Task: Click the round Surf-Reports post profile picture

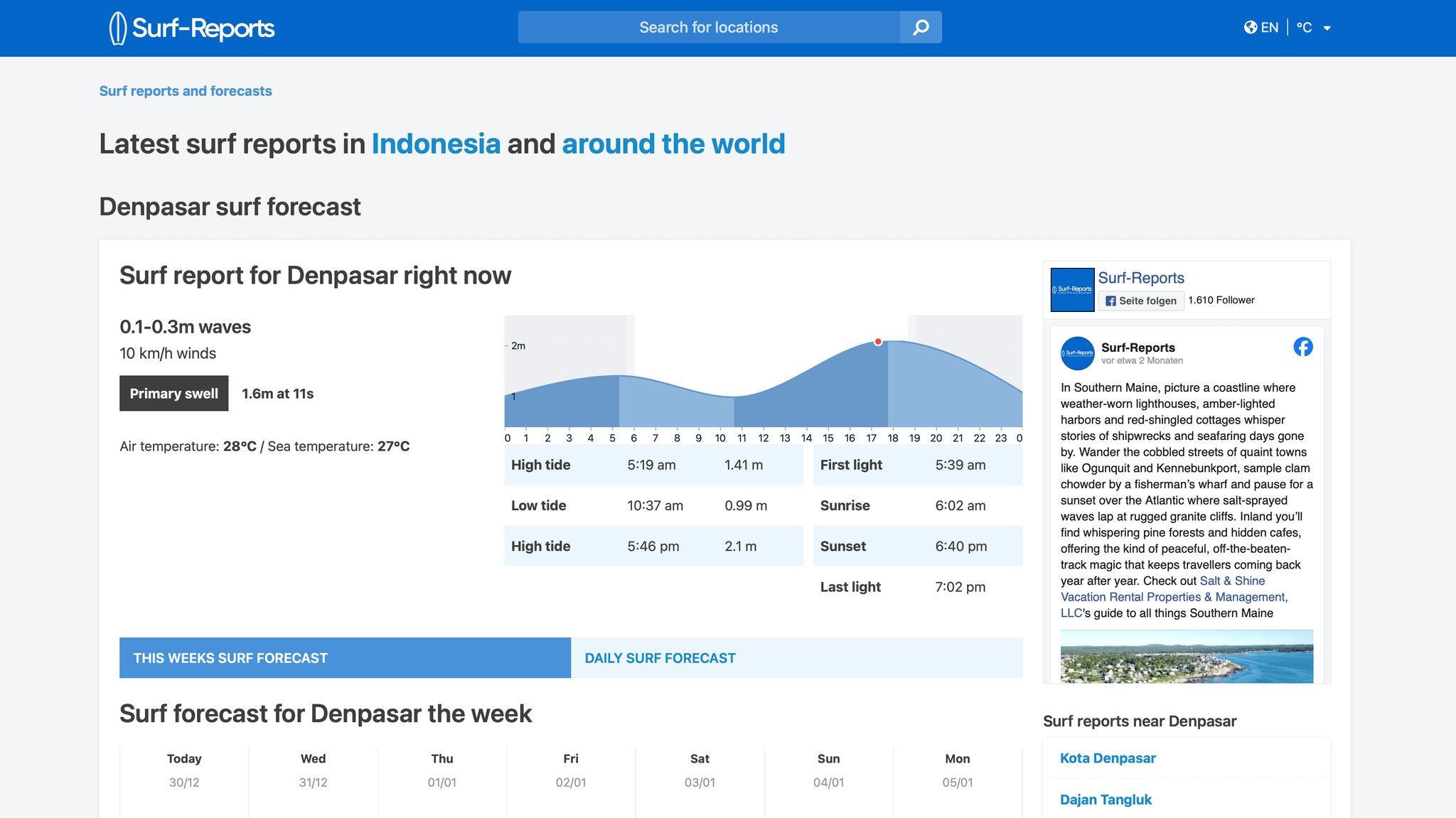Action: 1077,353
